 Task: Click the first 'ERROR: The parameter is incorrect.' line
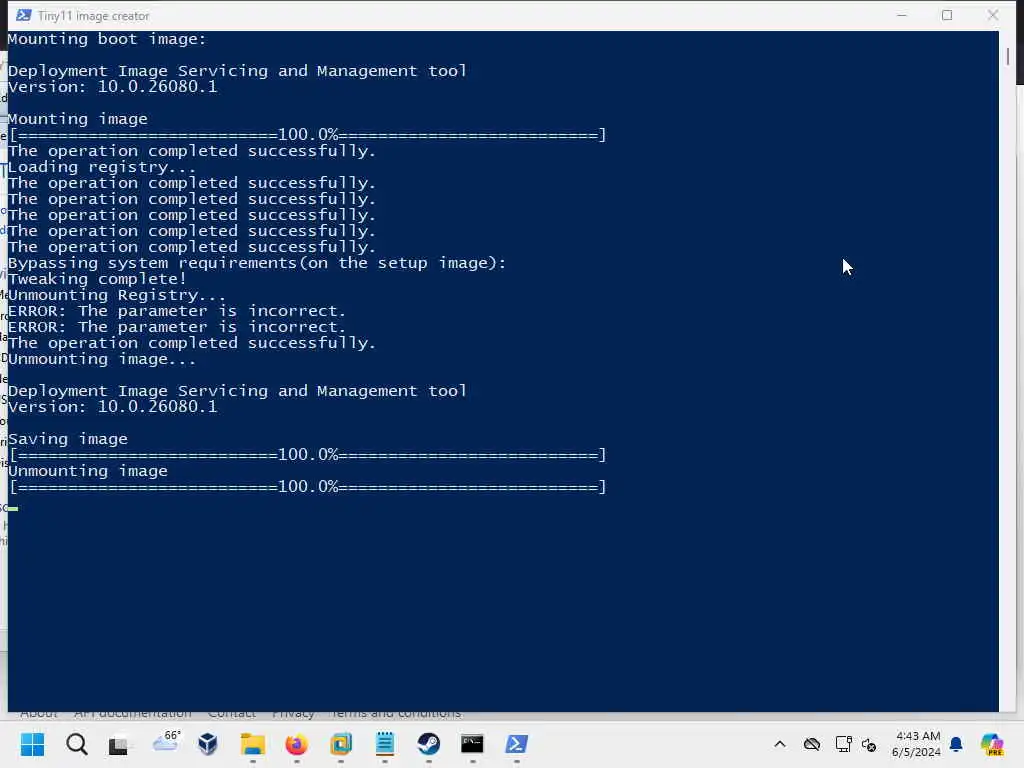pos(176,311)
